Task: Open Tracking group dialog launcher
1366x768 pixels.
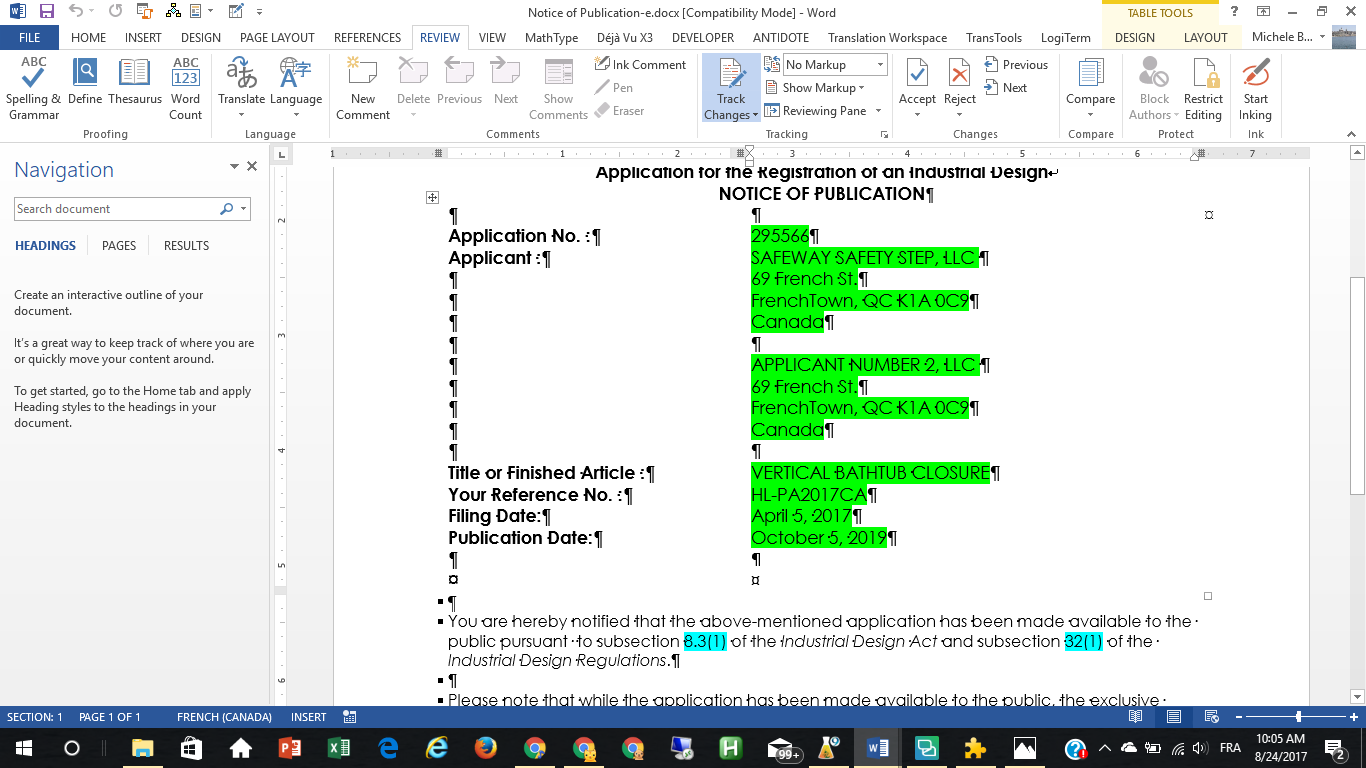Action: [x=884, y=134]
